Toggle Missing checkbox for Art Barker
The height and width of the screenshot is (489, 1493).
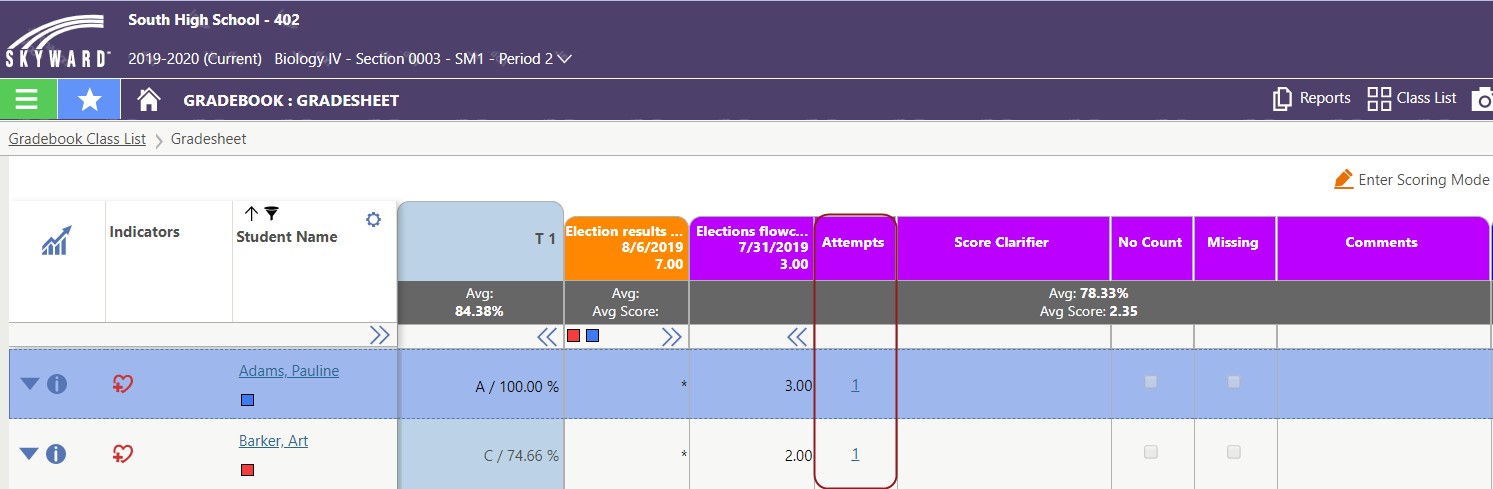pos(1234,452)
